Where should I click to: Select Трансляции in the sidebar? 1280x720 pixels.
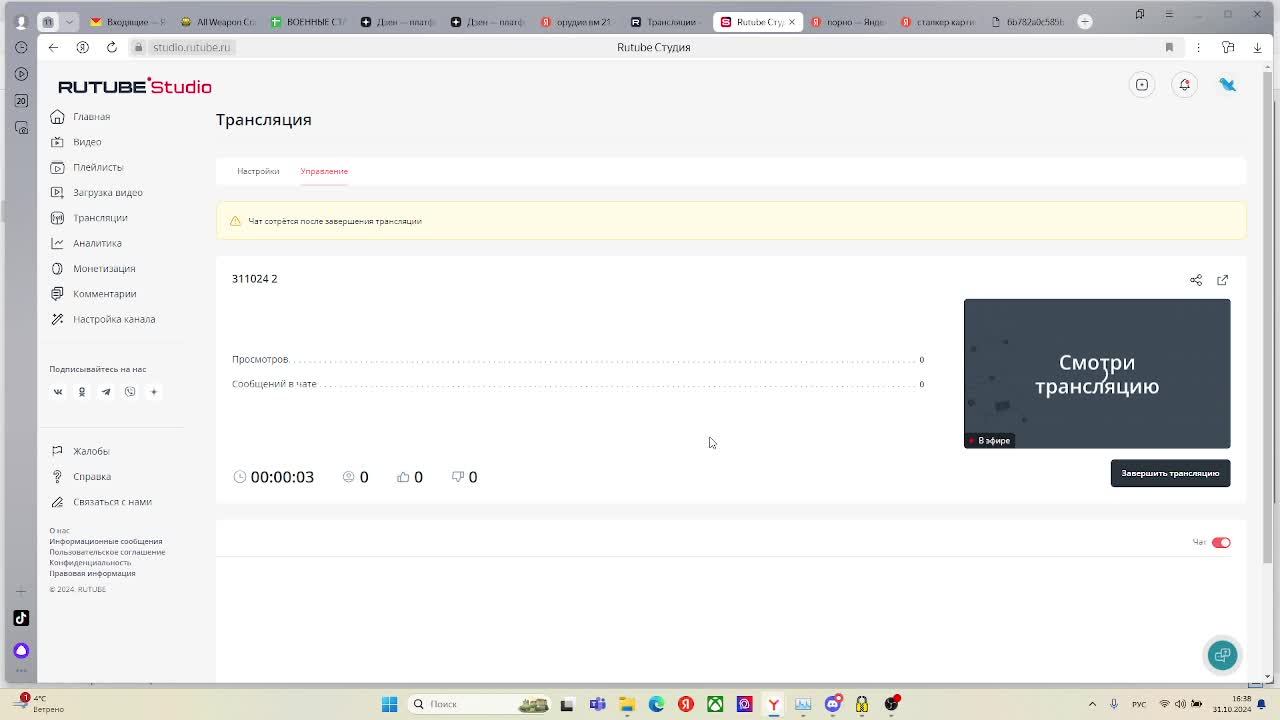tap(89, 218)
